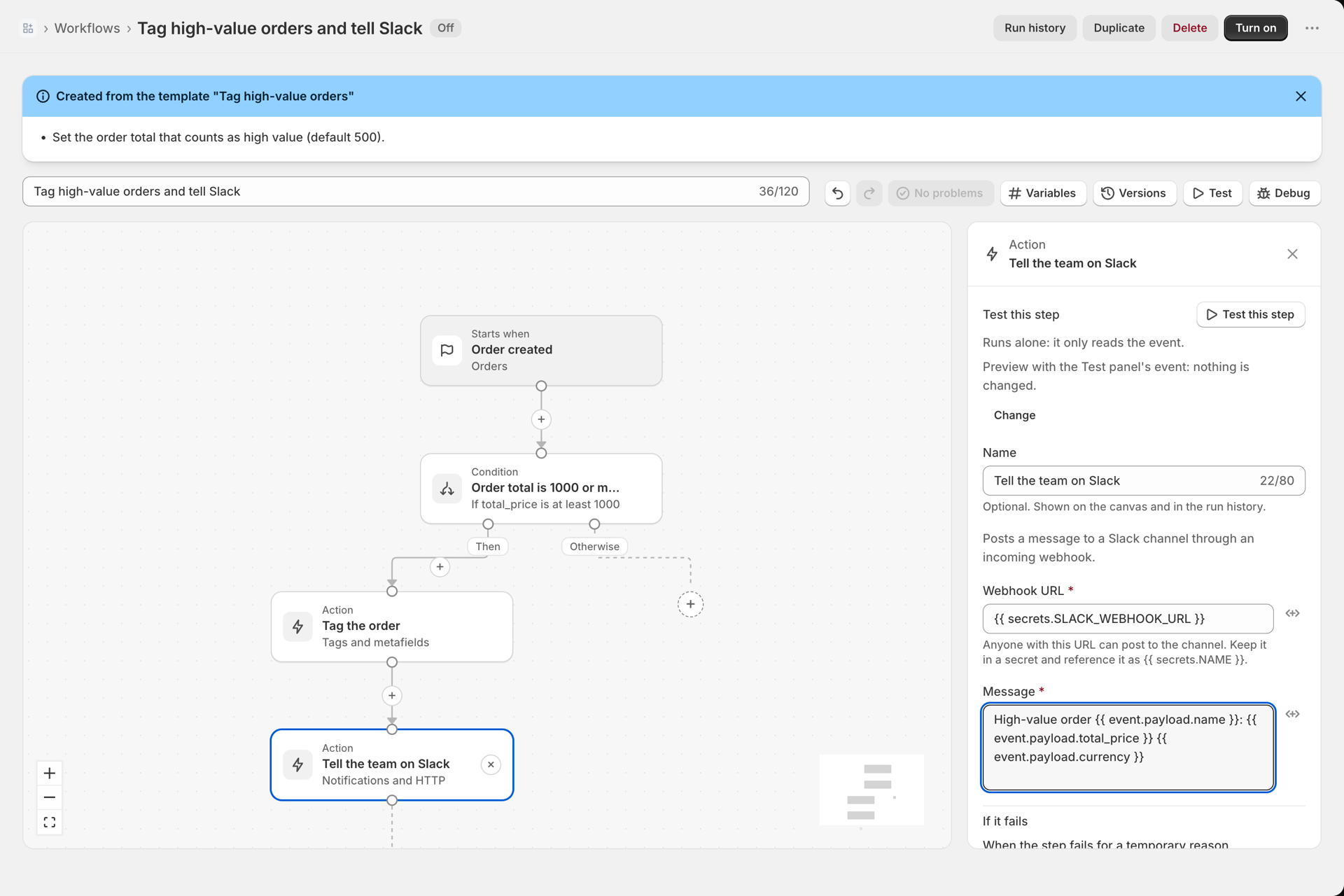This screenshot has width=1344, height=896.
Task: Duplicate this workflow
Action: click(x=1119, y=28)
